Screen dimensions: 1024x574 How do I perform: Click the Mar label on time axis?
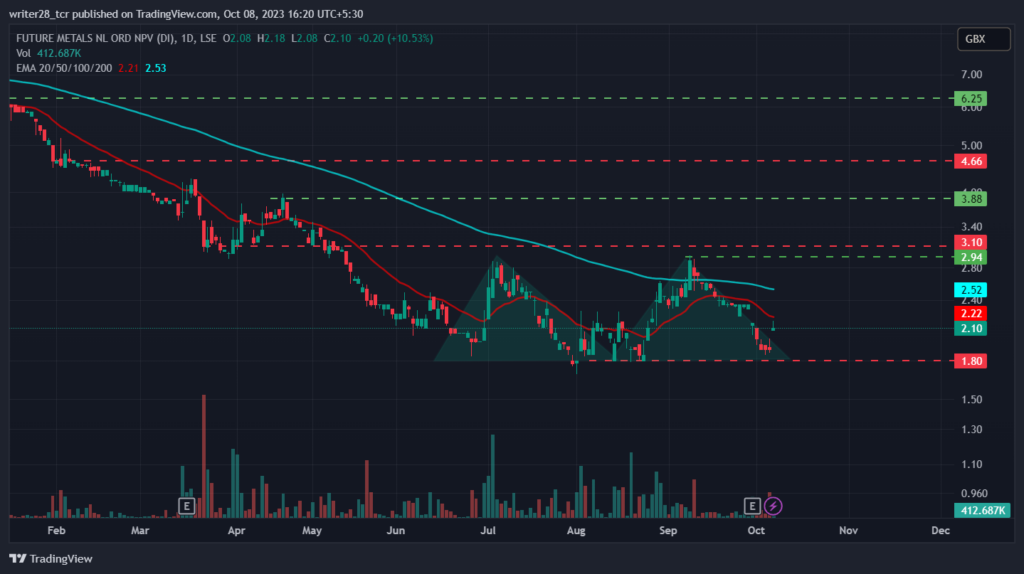pyautogui.click(x=140, y=530)
